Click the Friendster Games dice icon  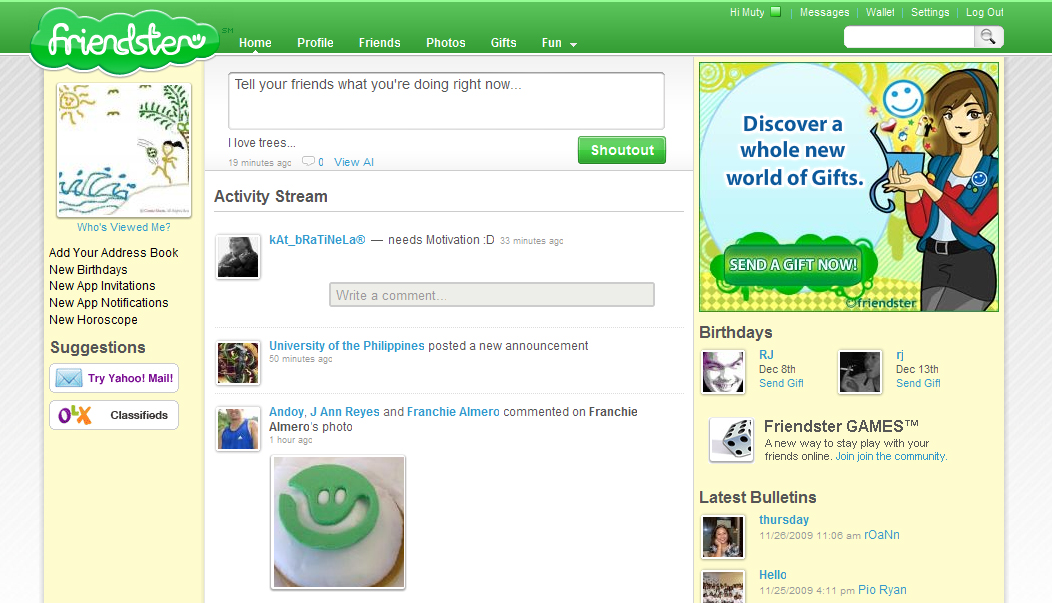click(x=730, y=438)
